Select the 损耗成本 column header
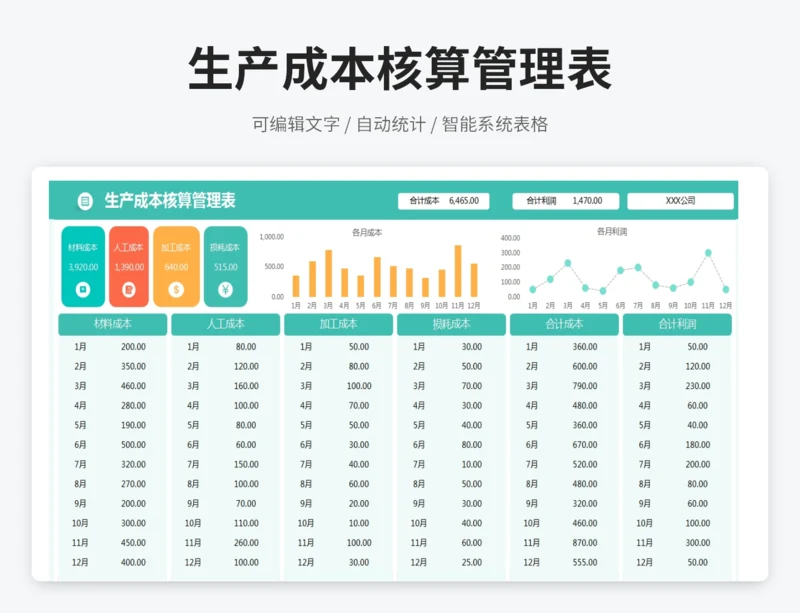This screenshot has width=800, height=613. [x=452, y=324]
